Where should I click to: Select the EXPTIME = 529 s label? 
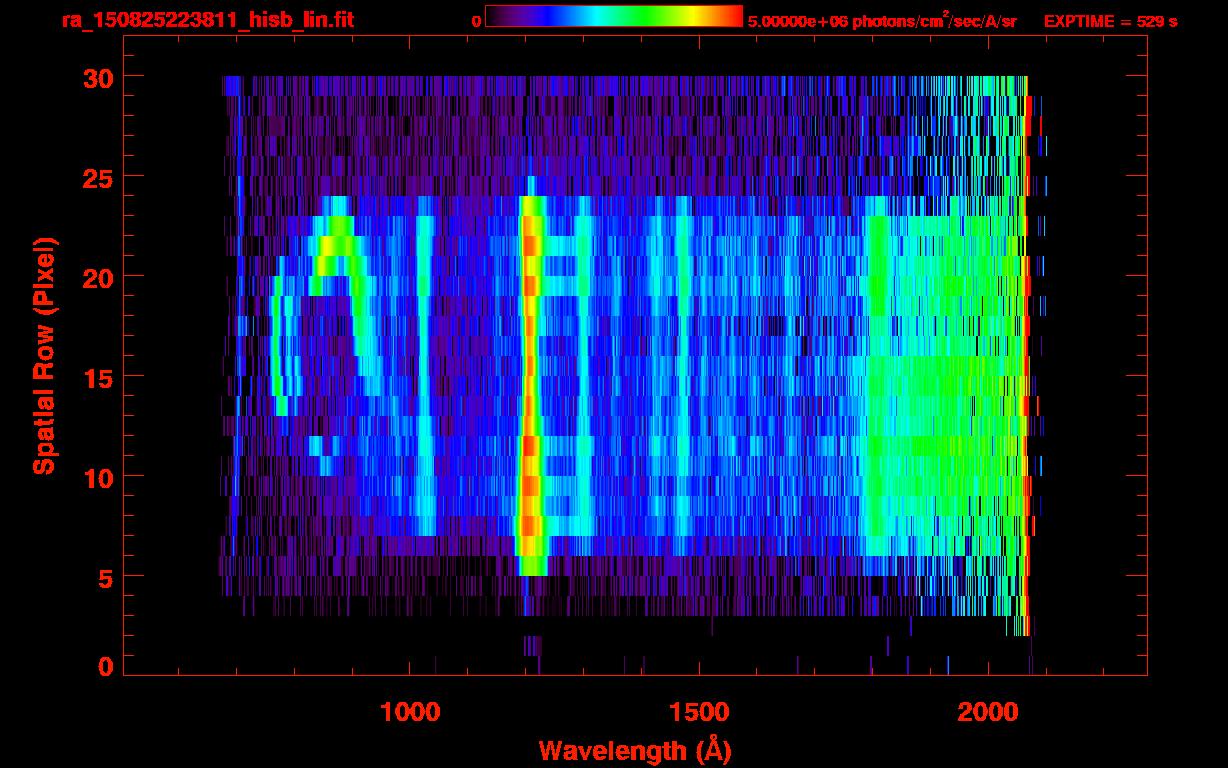1110,21
